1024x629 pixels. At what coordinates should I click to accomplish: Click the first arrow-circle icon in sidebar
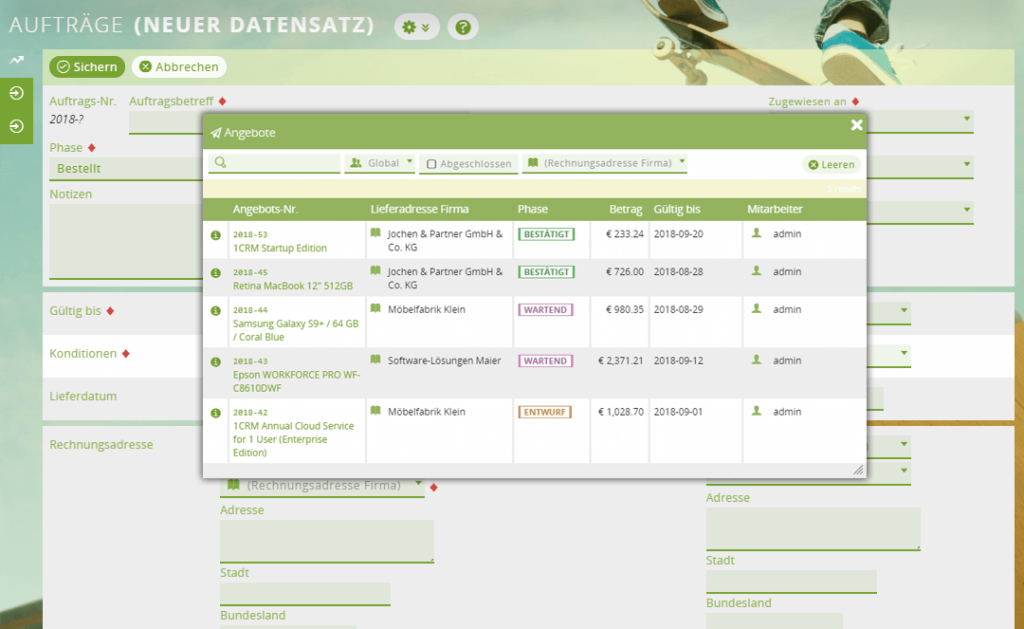click(16, 93)
